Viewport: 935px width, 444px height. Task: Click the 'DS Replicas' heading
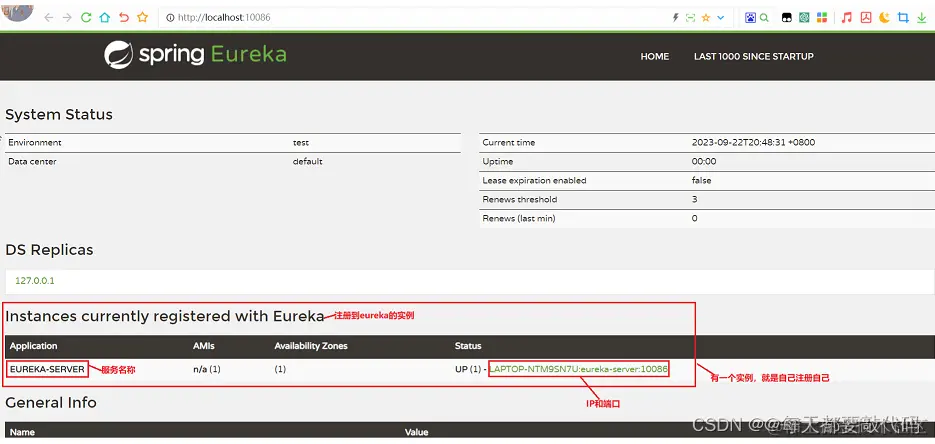(x=49, y=250)
